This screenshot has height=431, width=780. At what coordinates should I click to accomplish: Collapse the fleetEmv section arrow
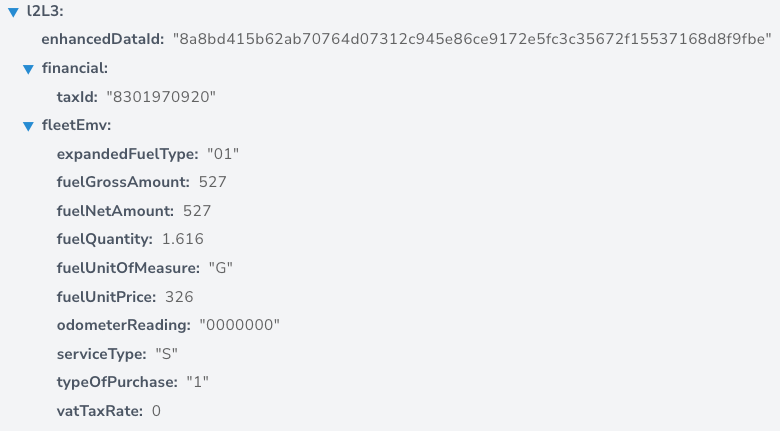point(28,126)
